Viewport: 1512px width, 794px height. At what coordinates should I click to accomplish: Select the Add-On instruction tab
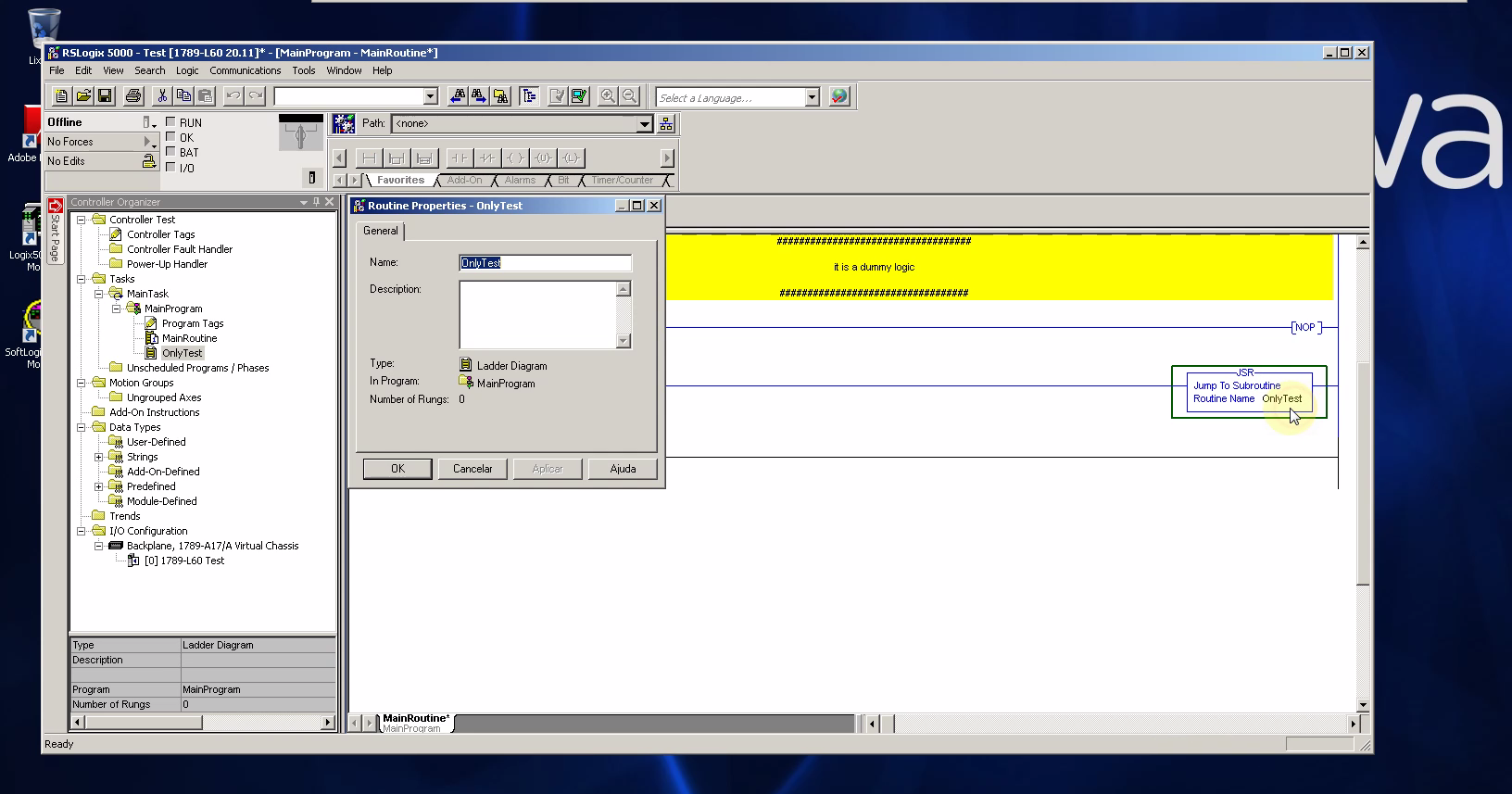pos(464,180)
